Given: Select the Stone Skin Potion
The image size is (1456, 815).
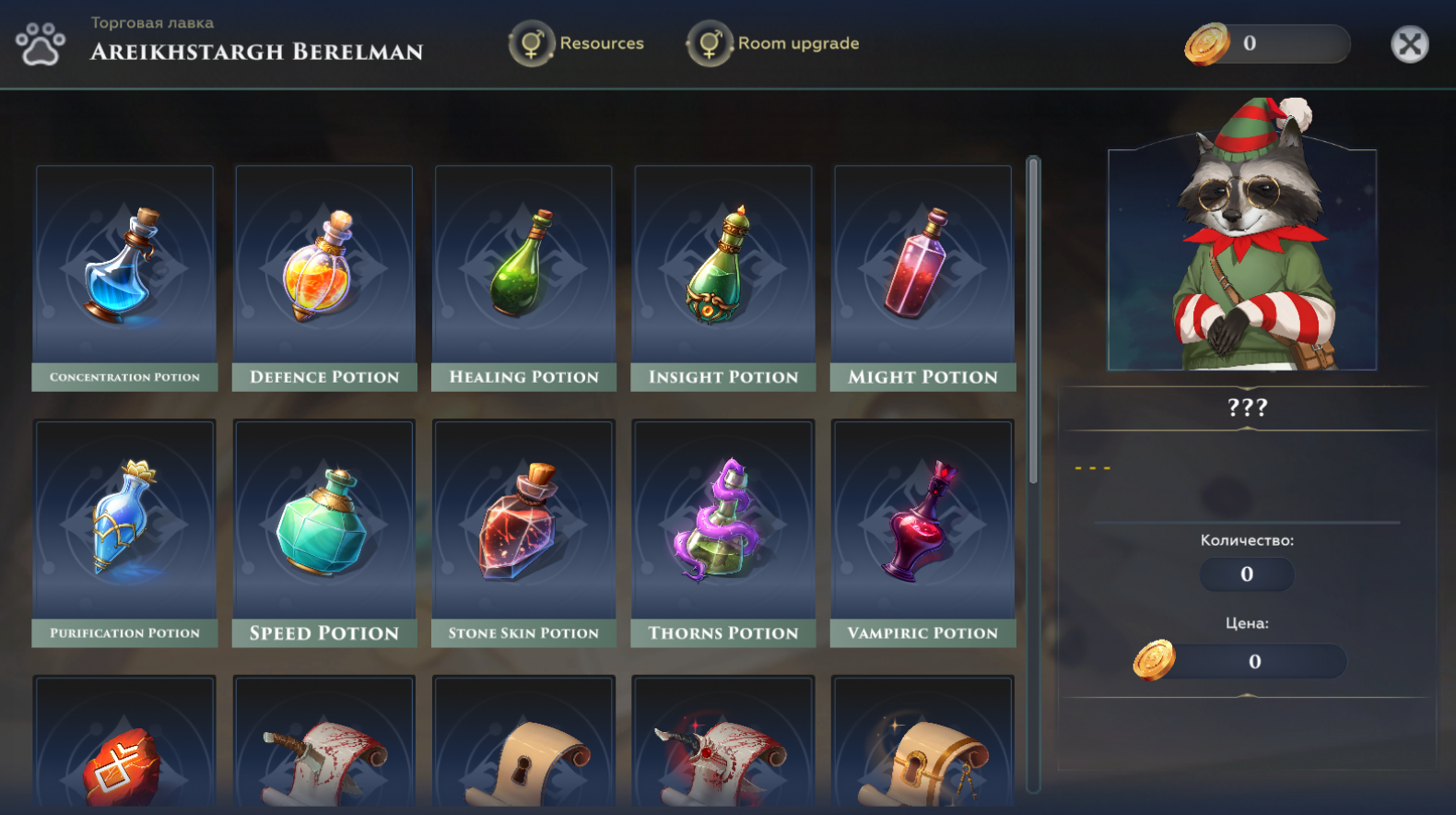Looking at the screenshot, I should tap(523, 533).
